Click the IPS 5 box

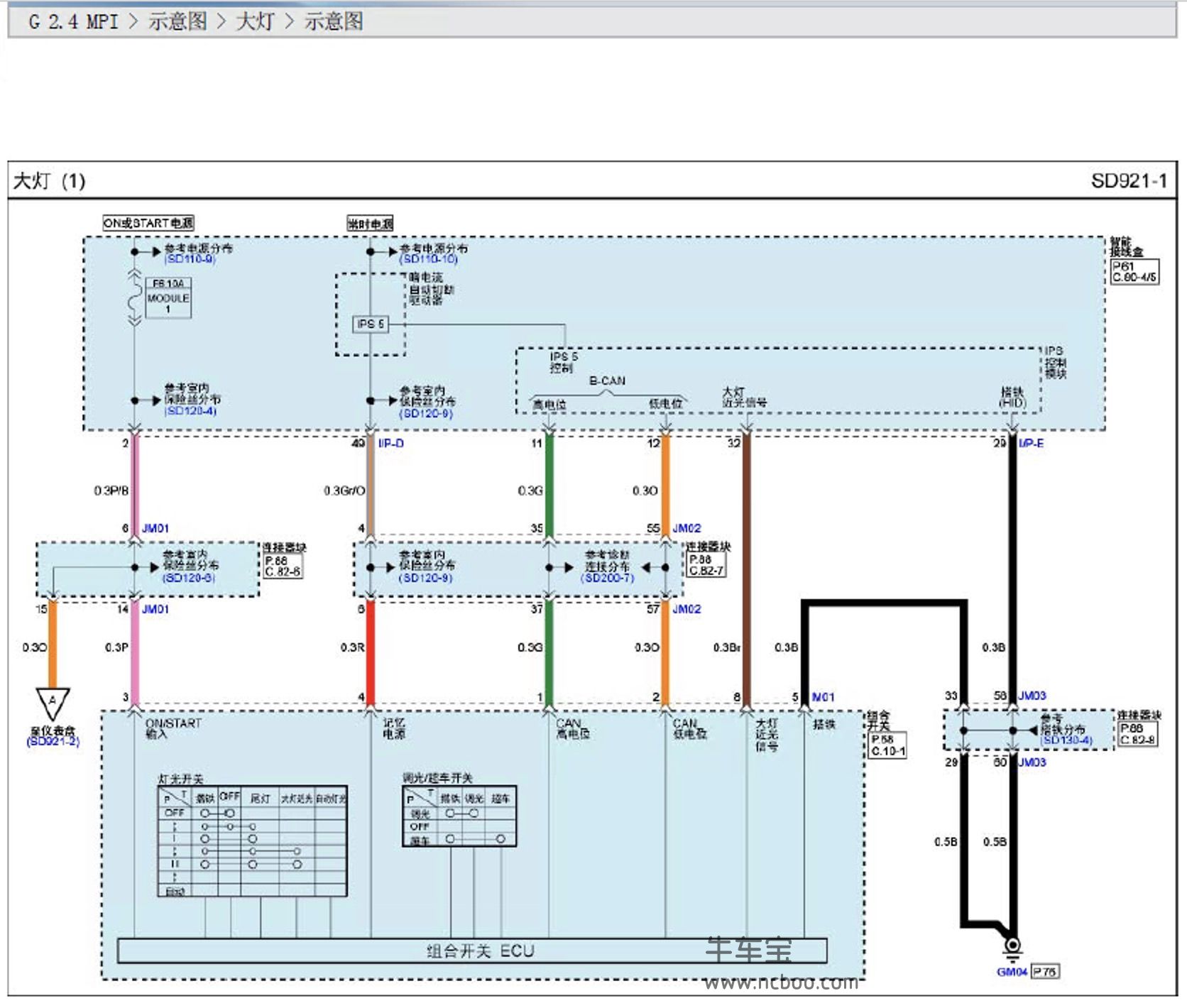(371, 324)
